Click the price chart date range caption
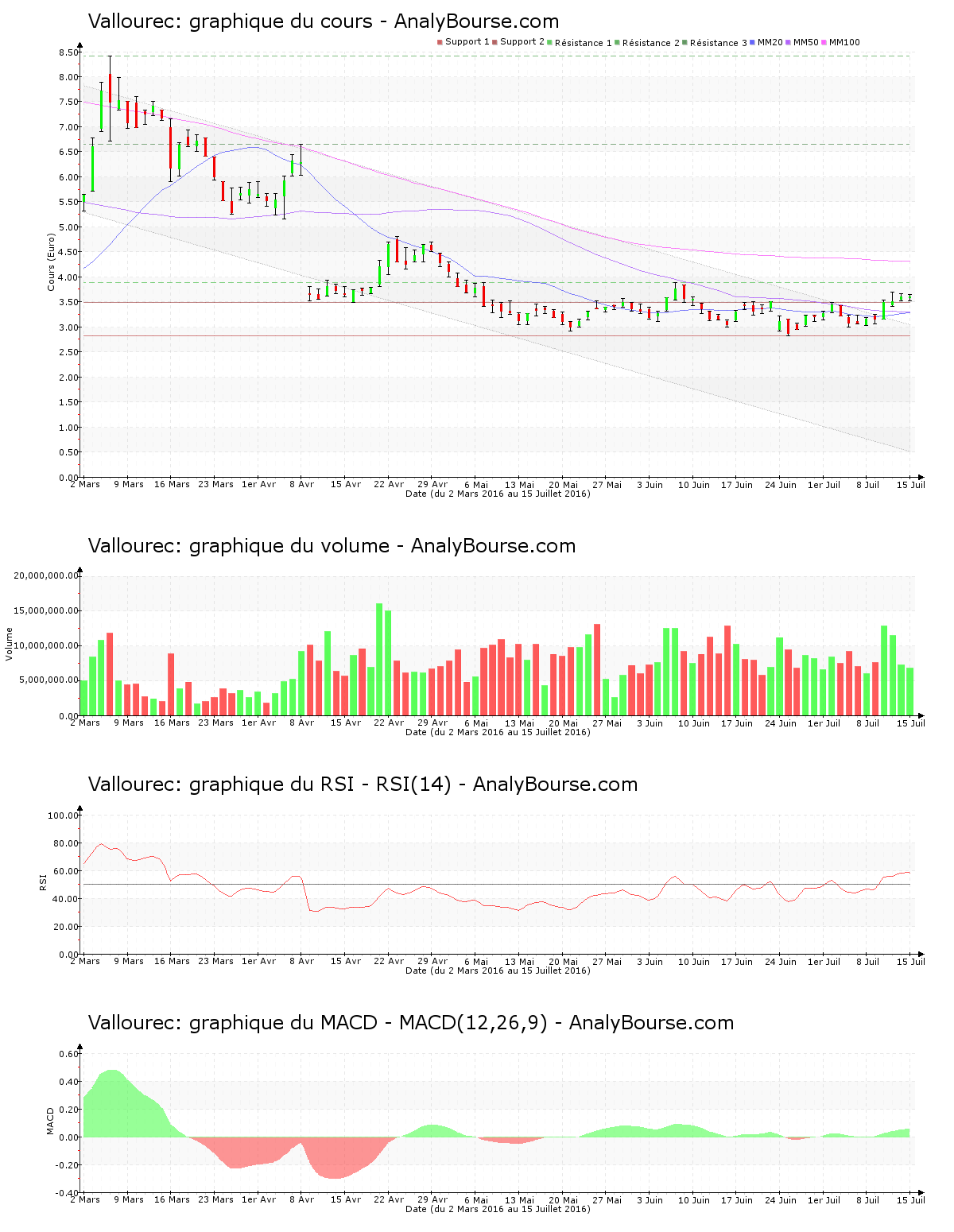The image size is (954, 1232). 498,494
